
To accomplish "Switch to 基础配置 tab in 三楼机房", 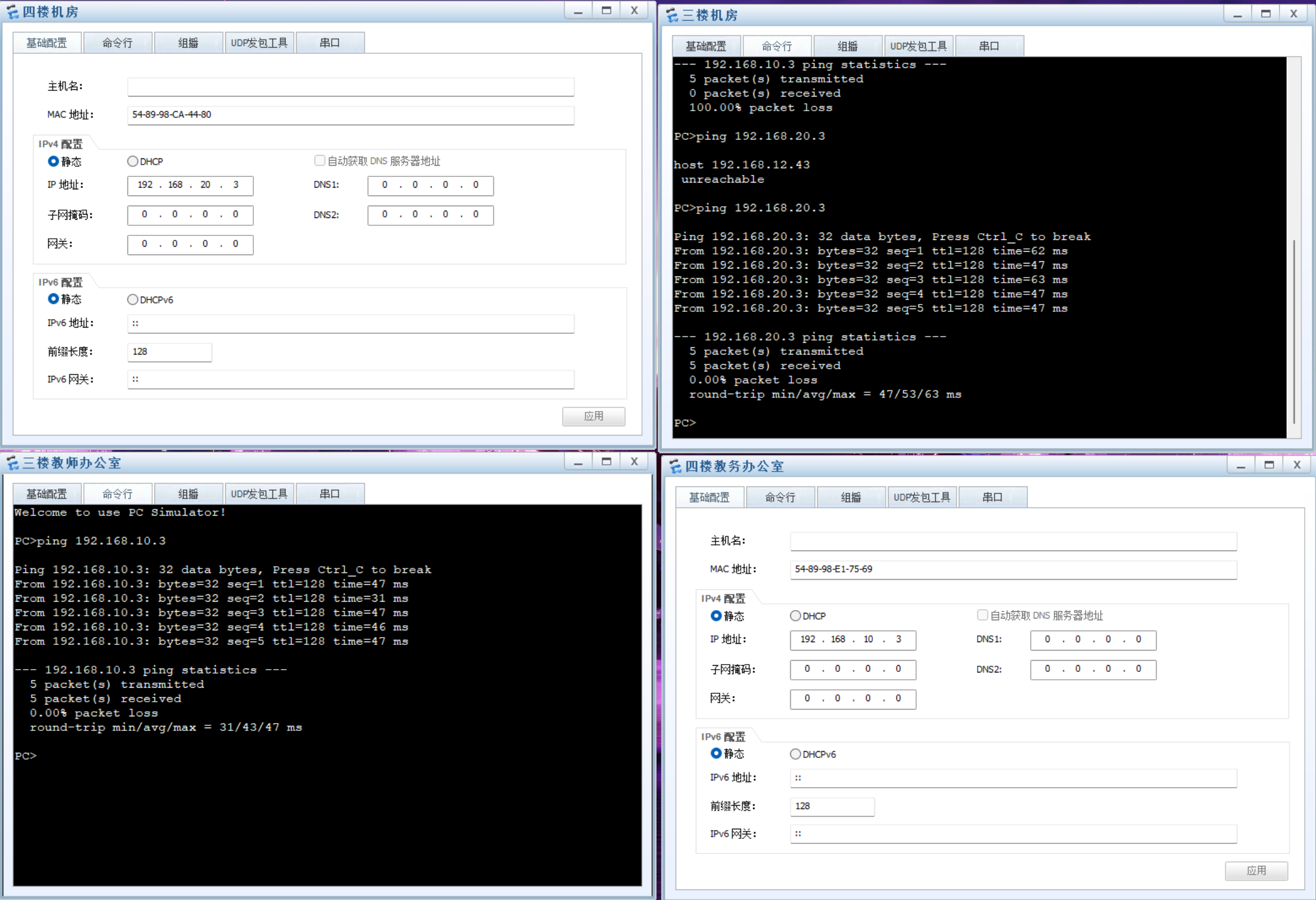I will tap(705, 47).
